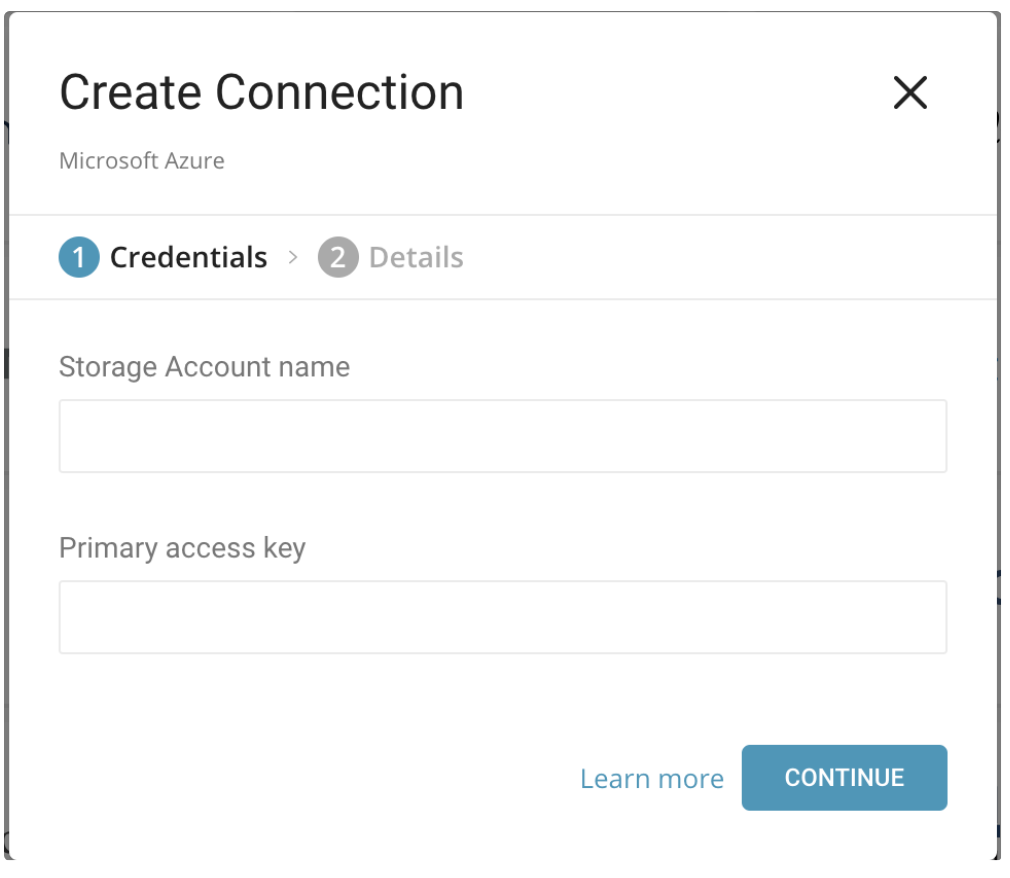The height and width of the screenshot is (878, 1010).
Task: Click the "Create Connection" dialog heading
Action: click(x=261, y=93)
